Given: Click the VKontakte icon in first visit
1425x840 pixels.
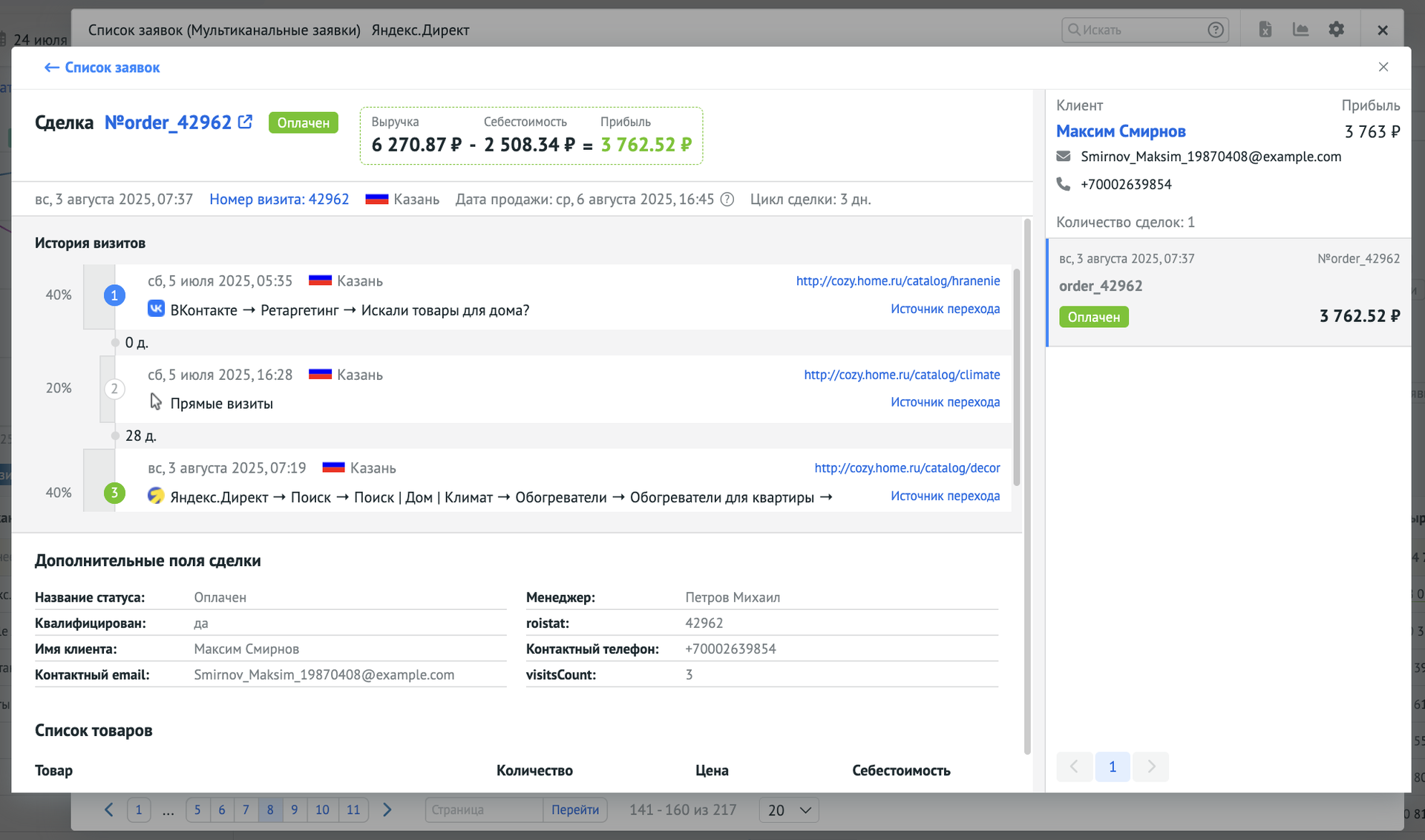Looking at the screenshot, I should pos(156,309).
